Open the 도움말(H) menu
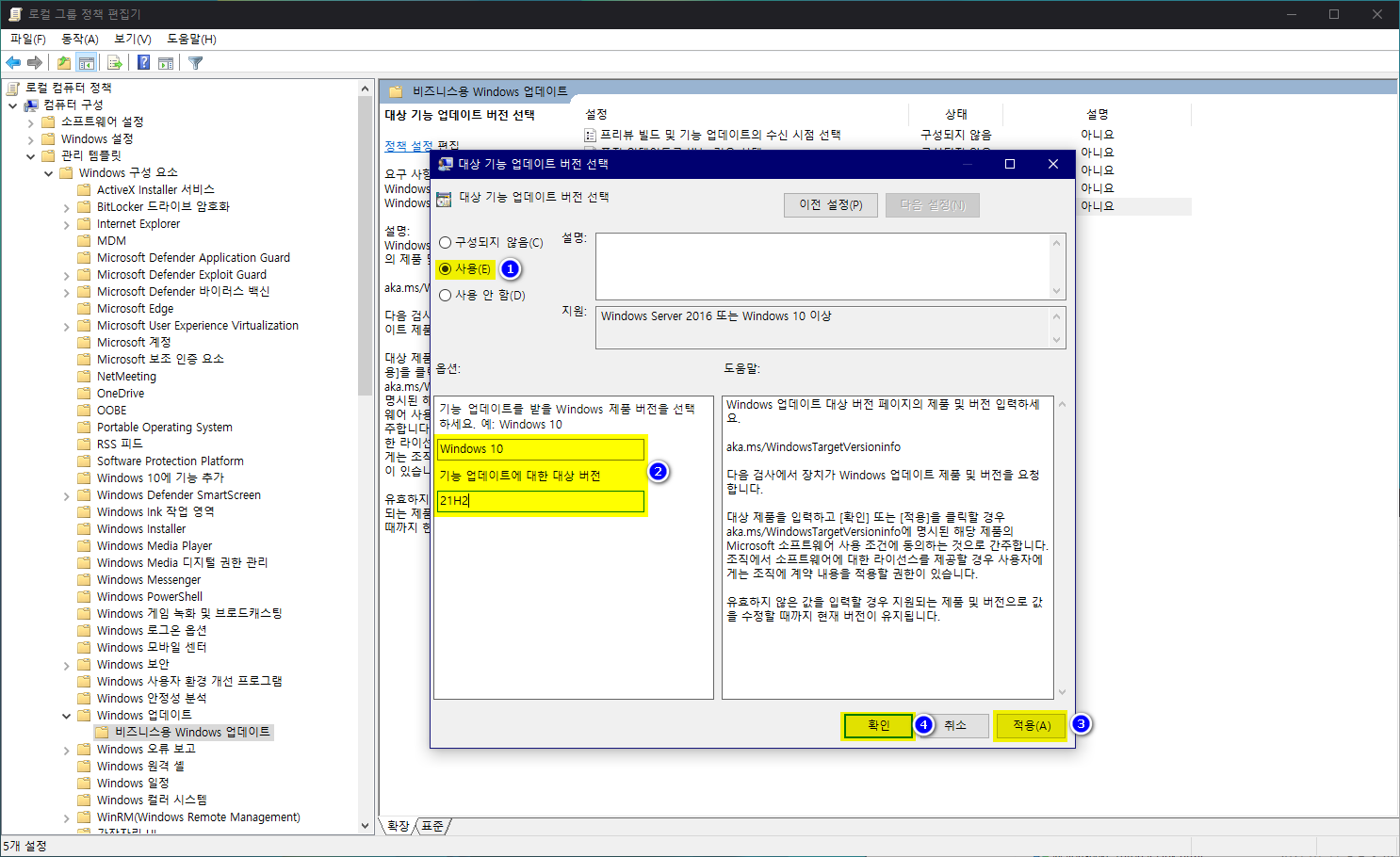Screen dimensions: 1400x857 coord(191,39)
